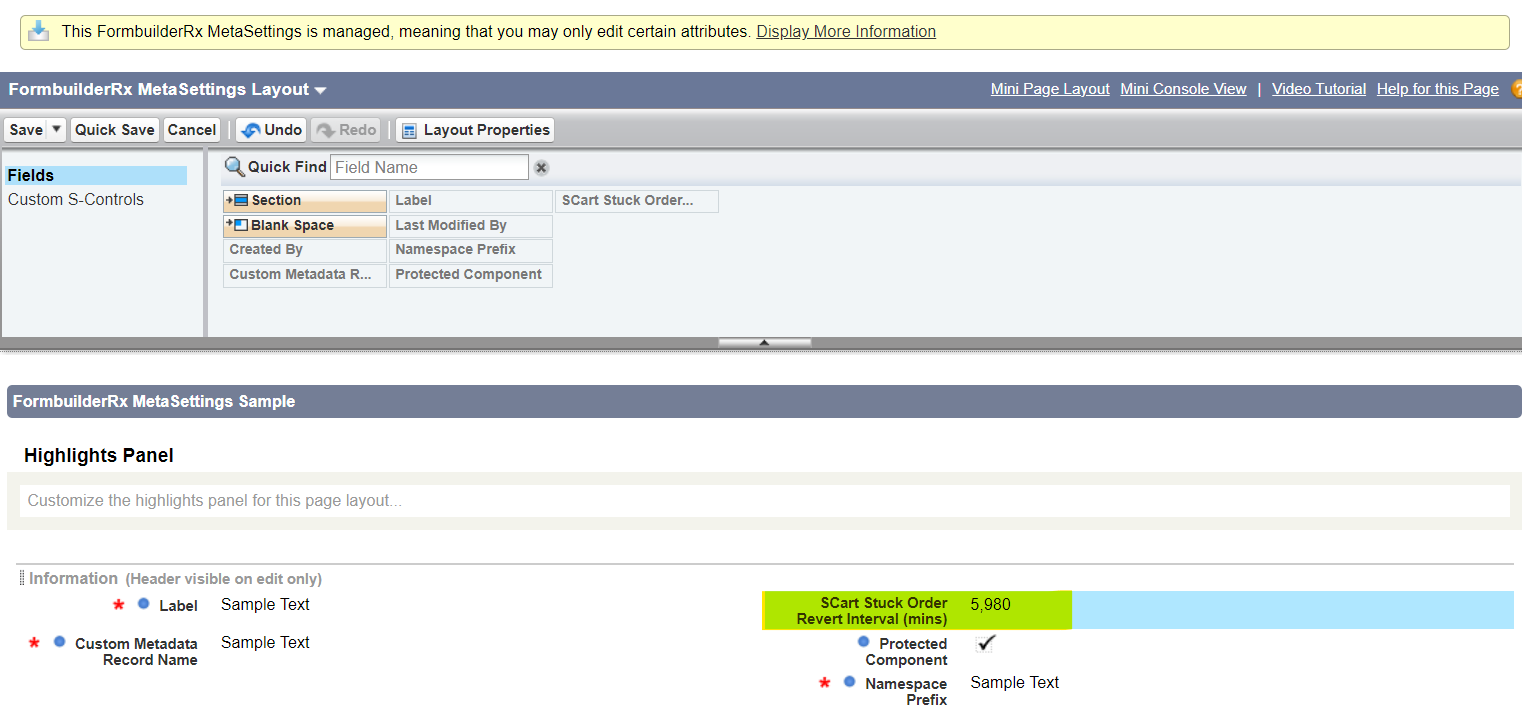
Task: Click the Cancel button
Action: pos(192,130)
